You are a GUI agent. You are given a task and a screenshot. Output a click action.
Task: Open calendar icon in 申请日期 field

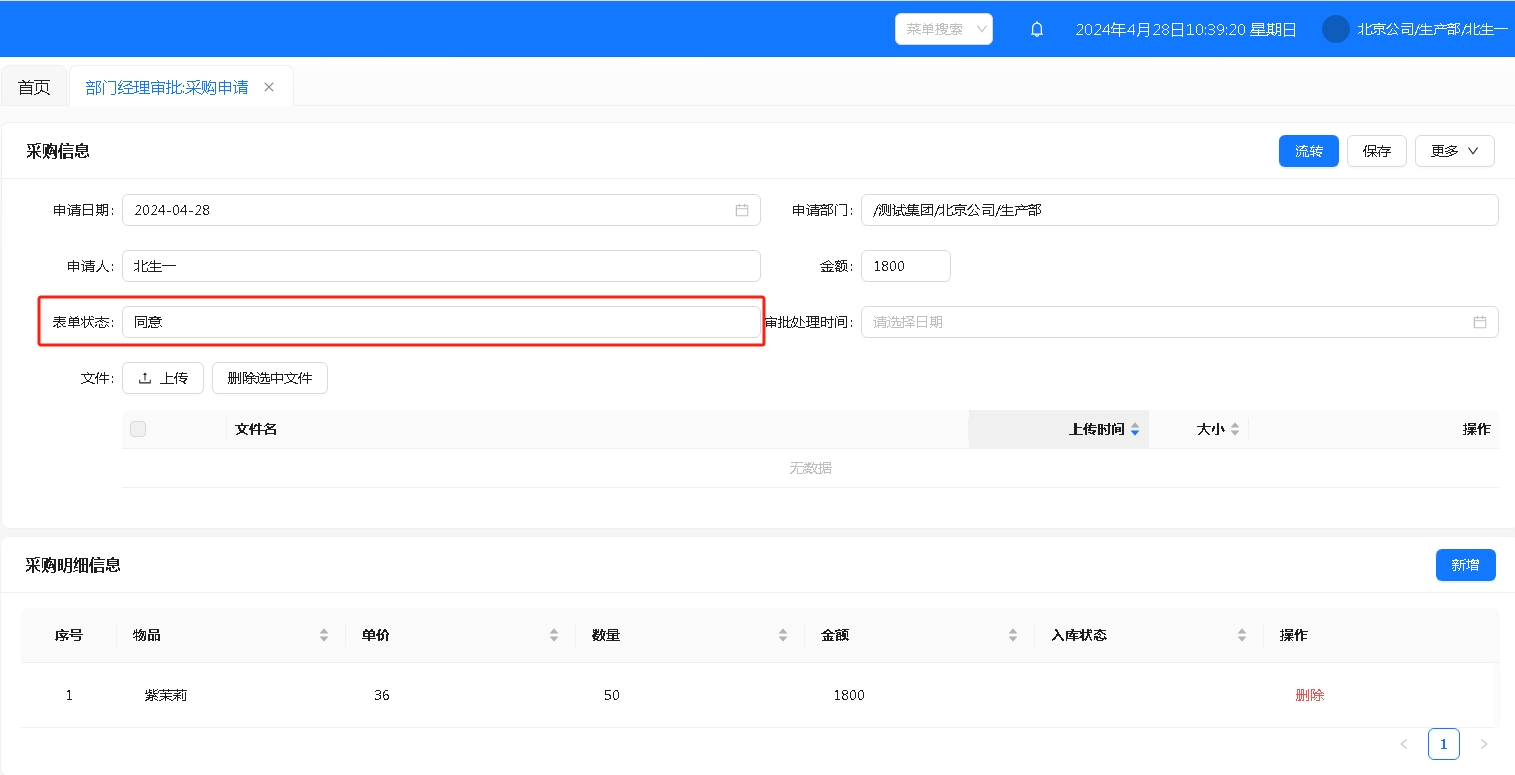pos(742,210)
